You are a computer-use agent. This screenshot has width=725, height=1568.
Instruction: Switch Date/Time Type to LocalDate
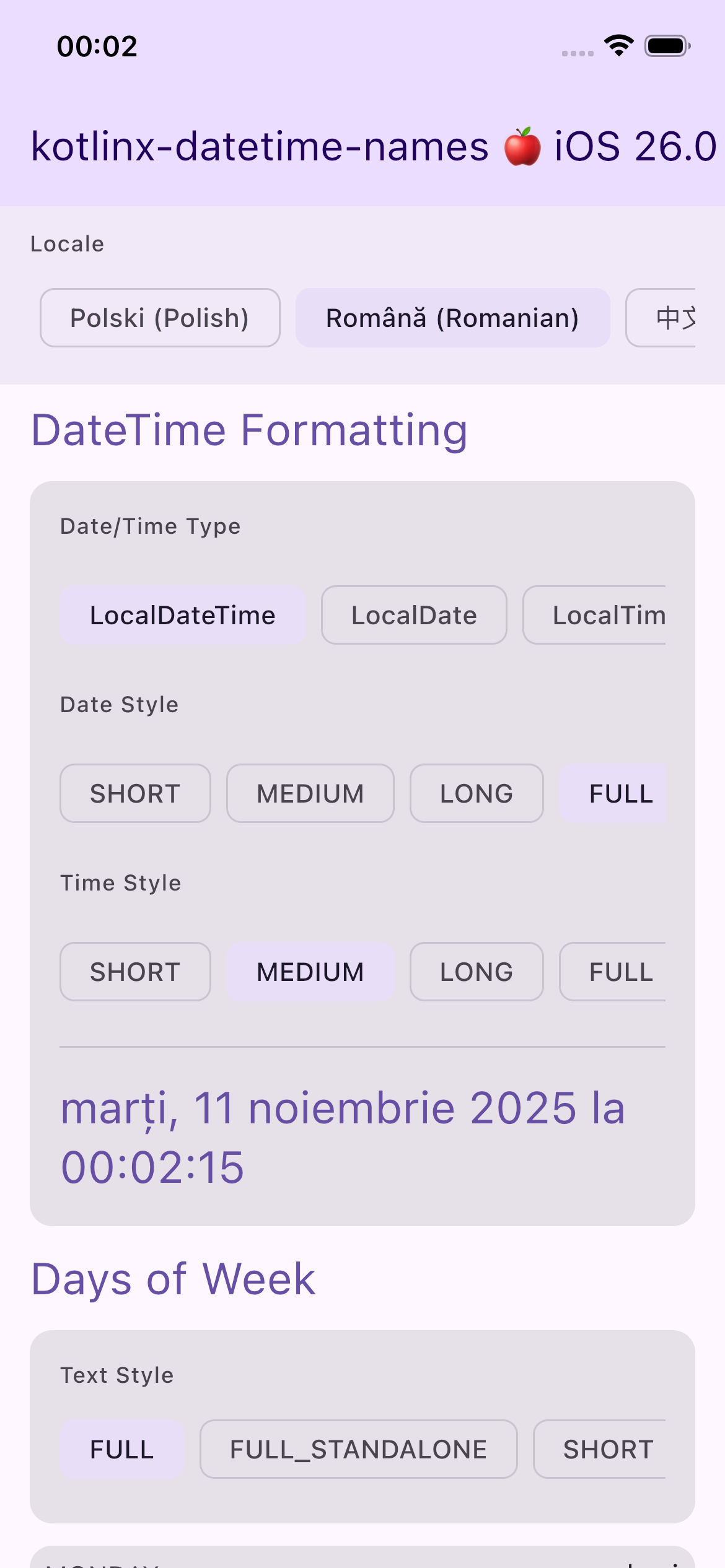pyautogui.click(x=413, y=615)
